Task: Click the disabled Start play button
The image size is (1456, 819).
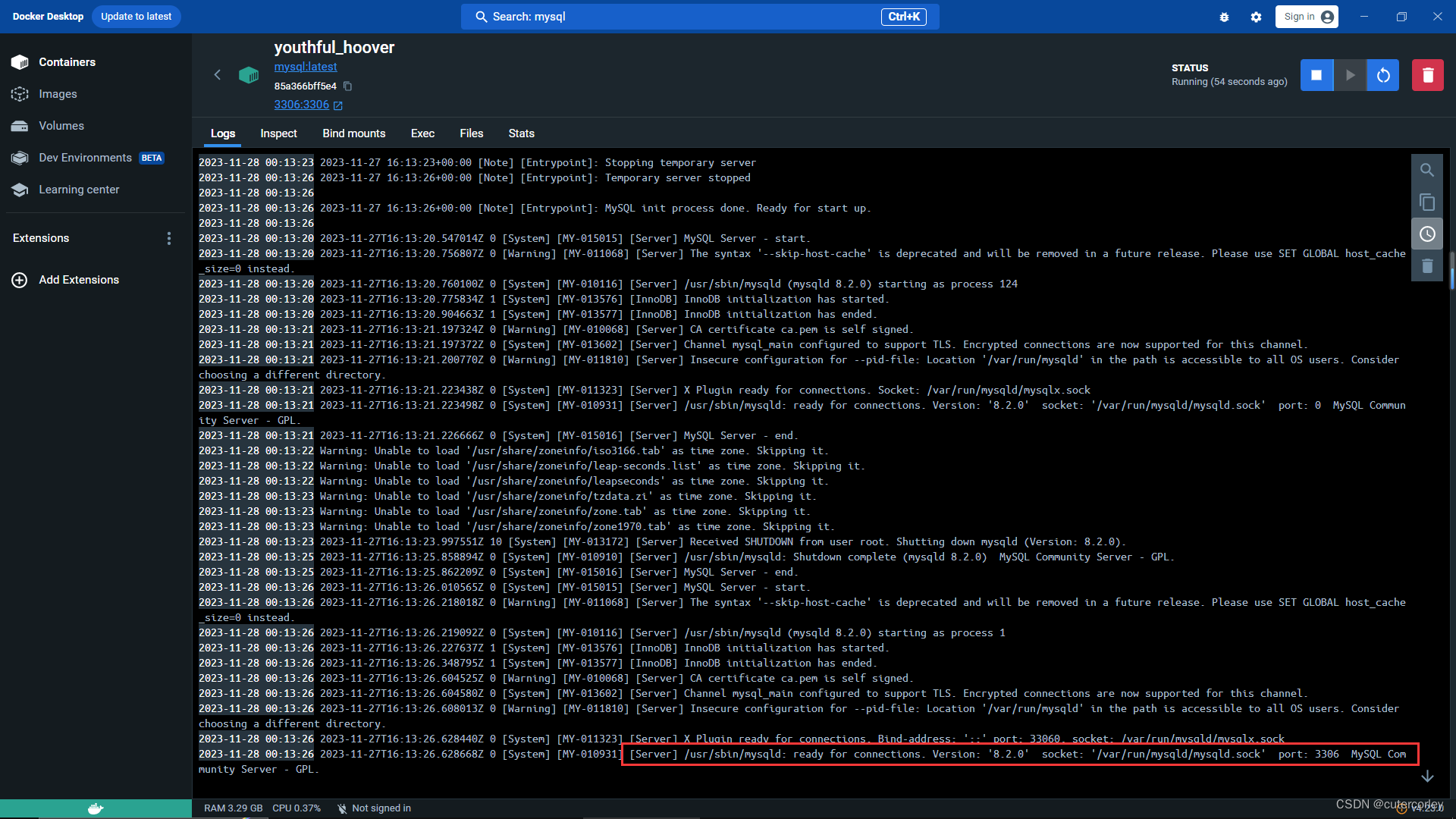Action: 1350,75
